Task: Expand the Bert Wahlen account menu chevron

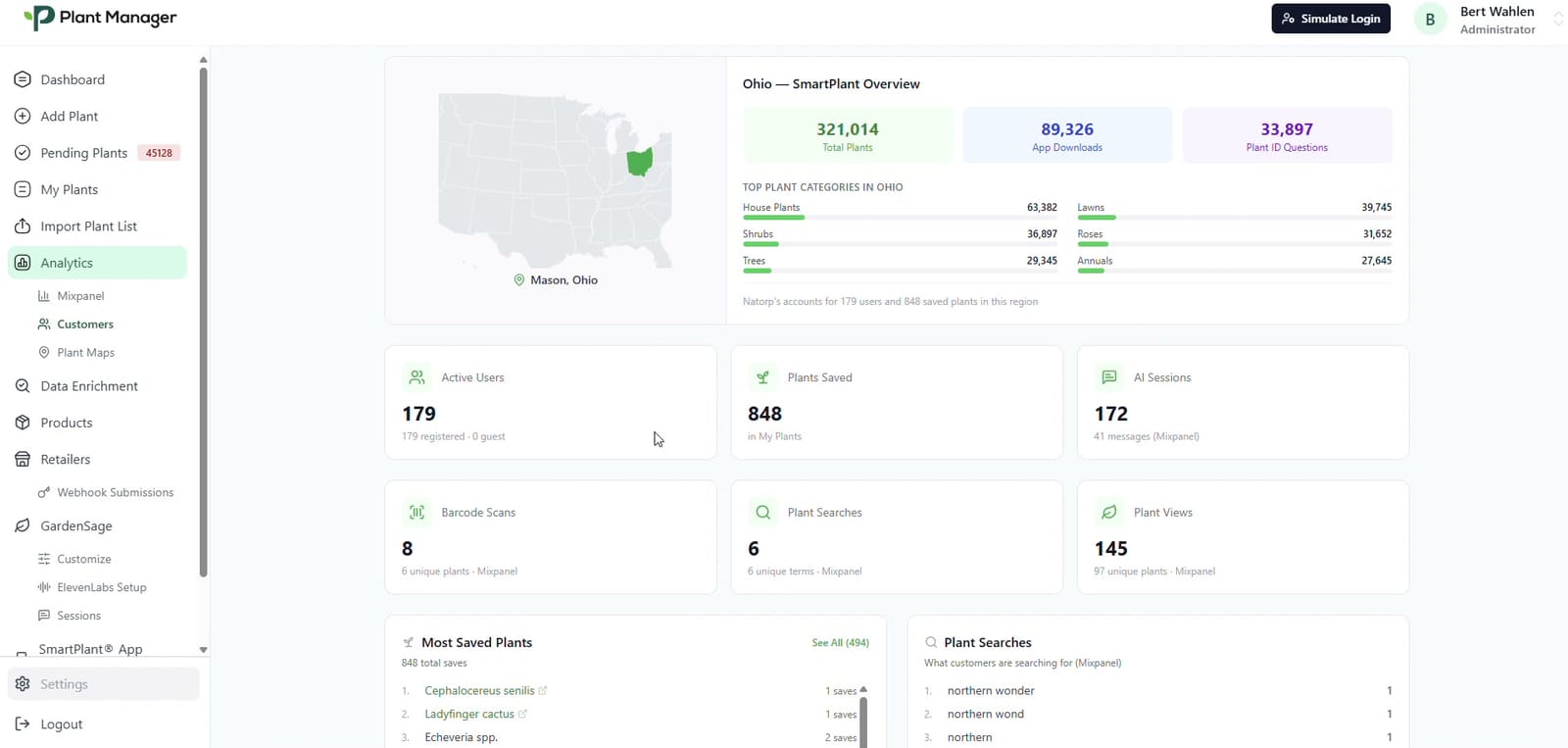Action: [1557, 20]
